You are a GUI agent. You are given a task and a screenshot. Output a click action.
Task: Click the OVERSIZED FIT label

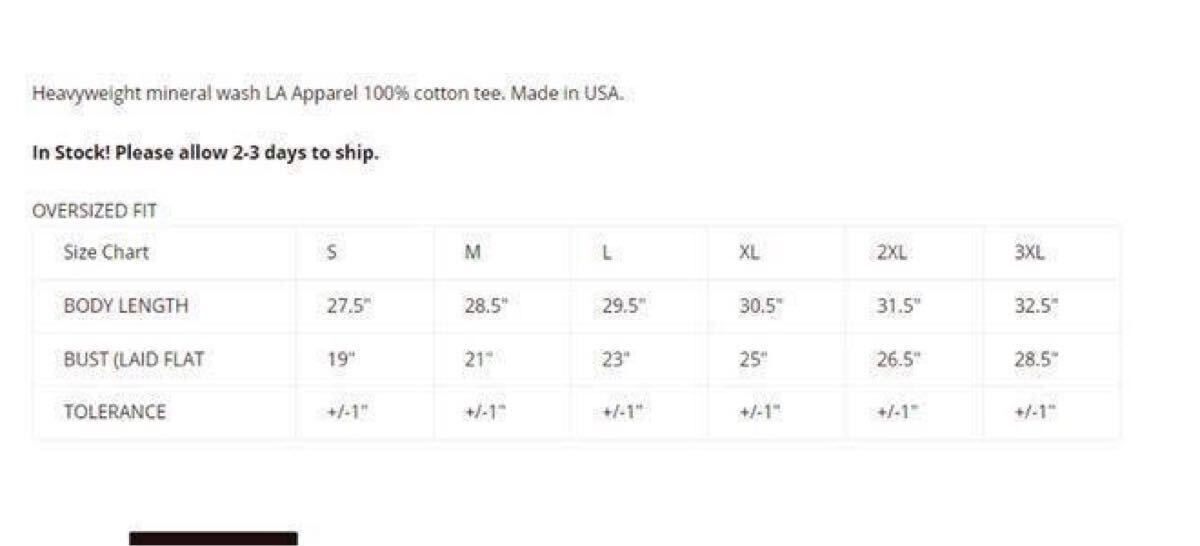[x=94, y=211]
